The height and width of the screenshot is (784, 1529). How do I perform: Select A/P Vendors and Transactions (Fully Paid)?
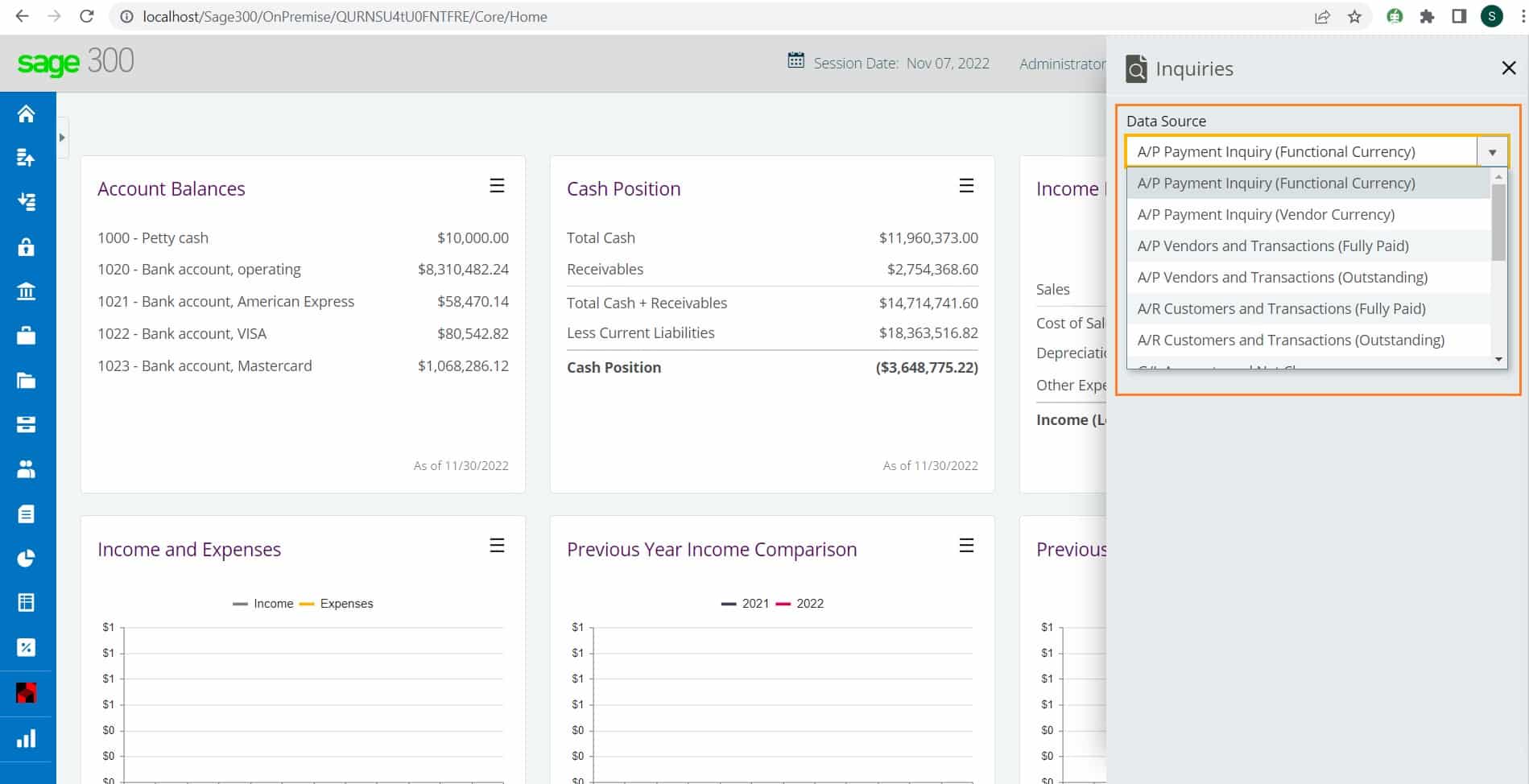[1309, 246]
